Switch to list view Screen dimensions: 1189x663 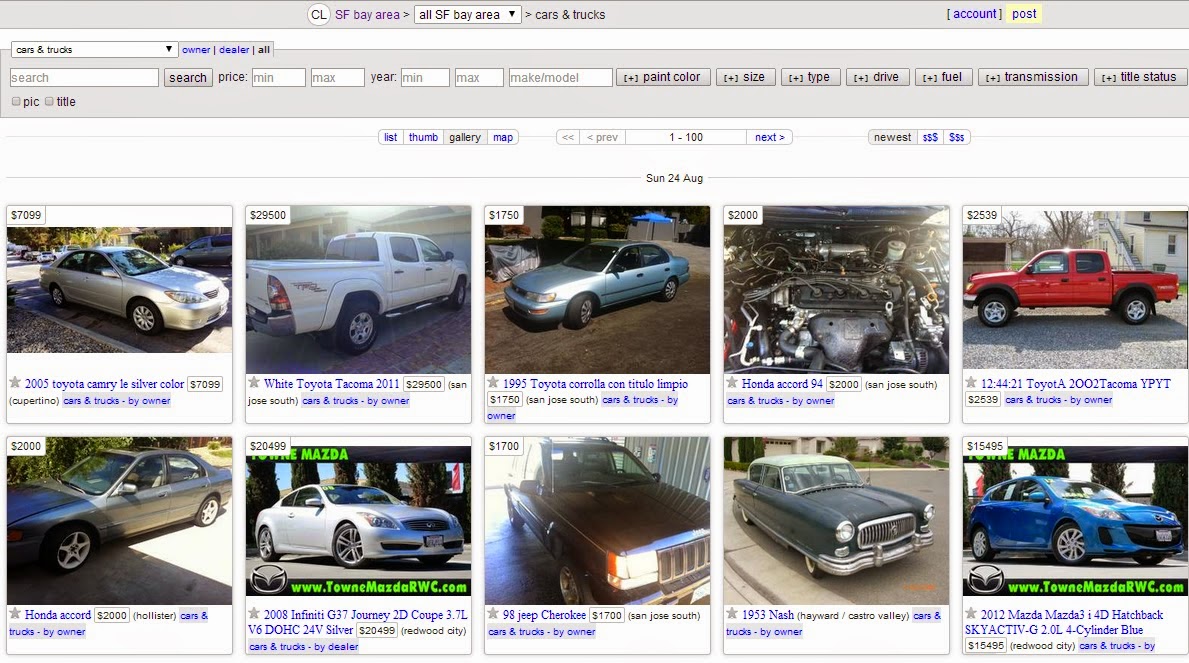click(x=391, y=137)
